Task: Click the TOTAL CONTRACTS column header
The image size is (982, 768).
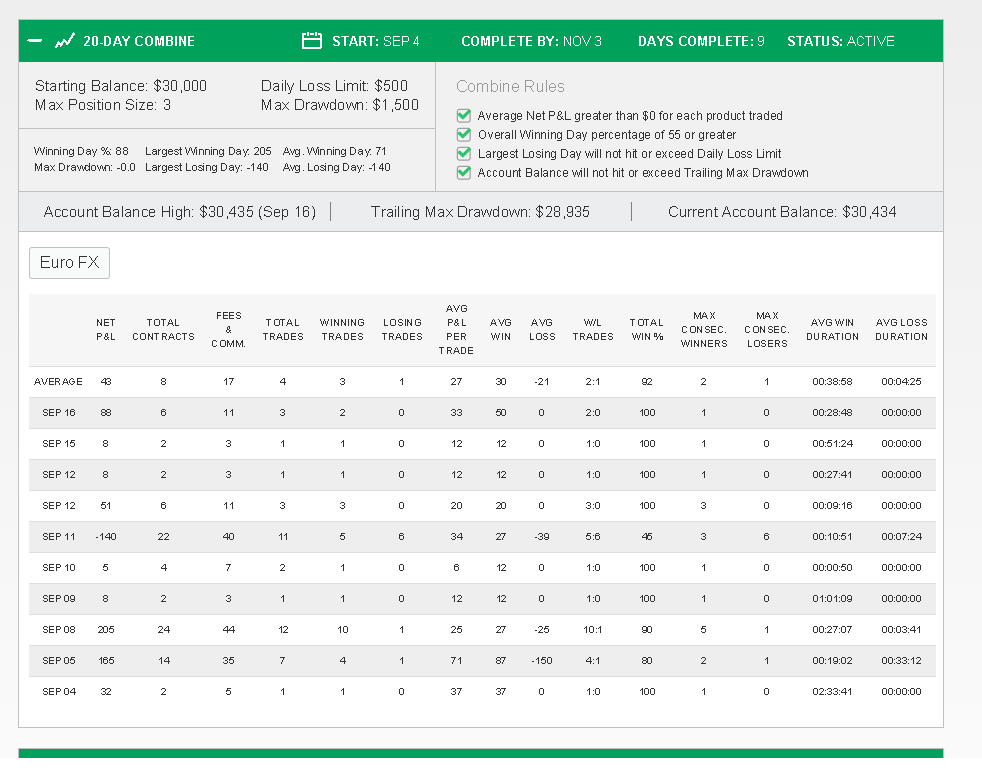Action: click(163, 330)
